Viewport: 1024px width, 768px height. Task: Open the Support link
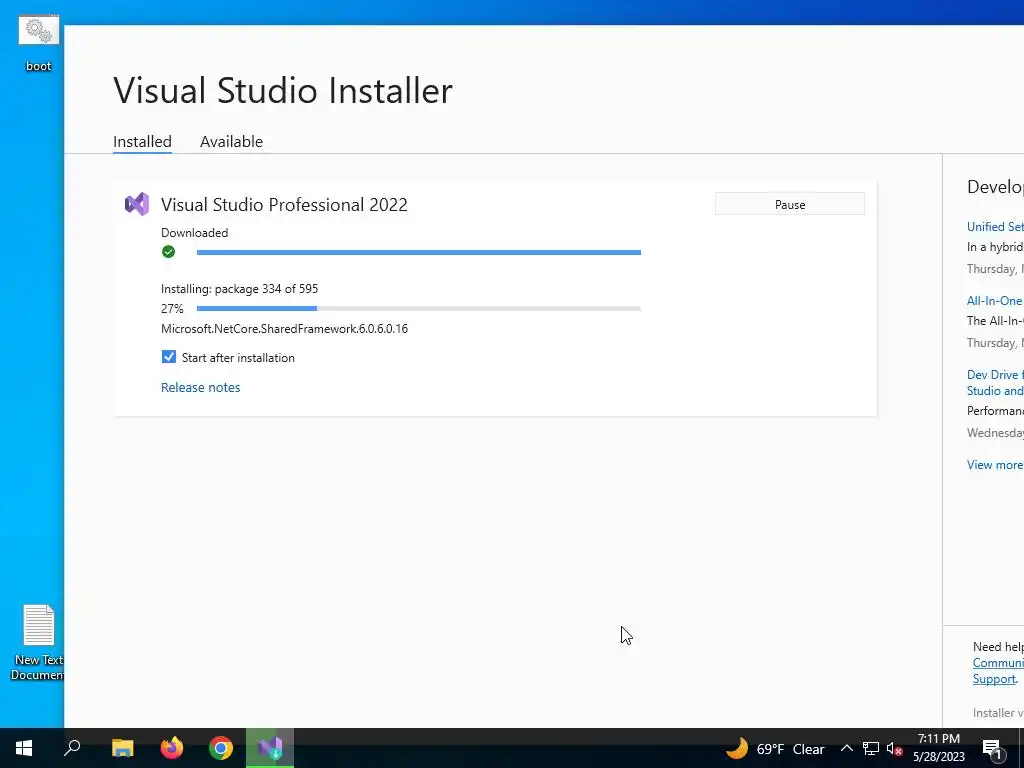click(x=994, y=679)
